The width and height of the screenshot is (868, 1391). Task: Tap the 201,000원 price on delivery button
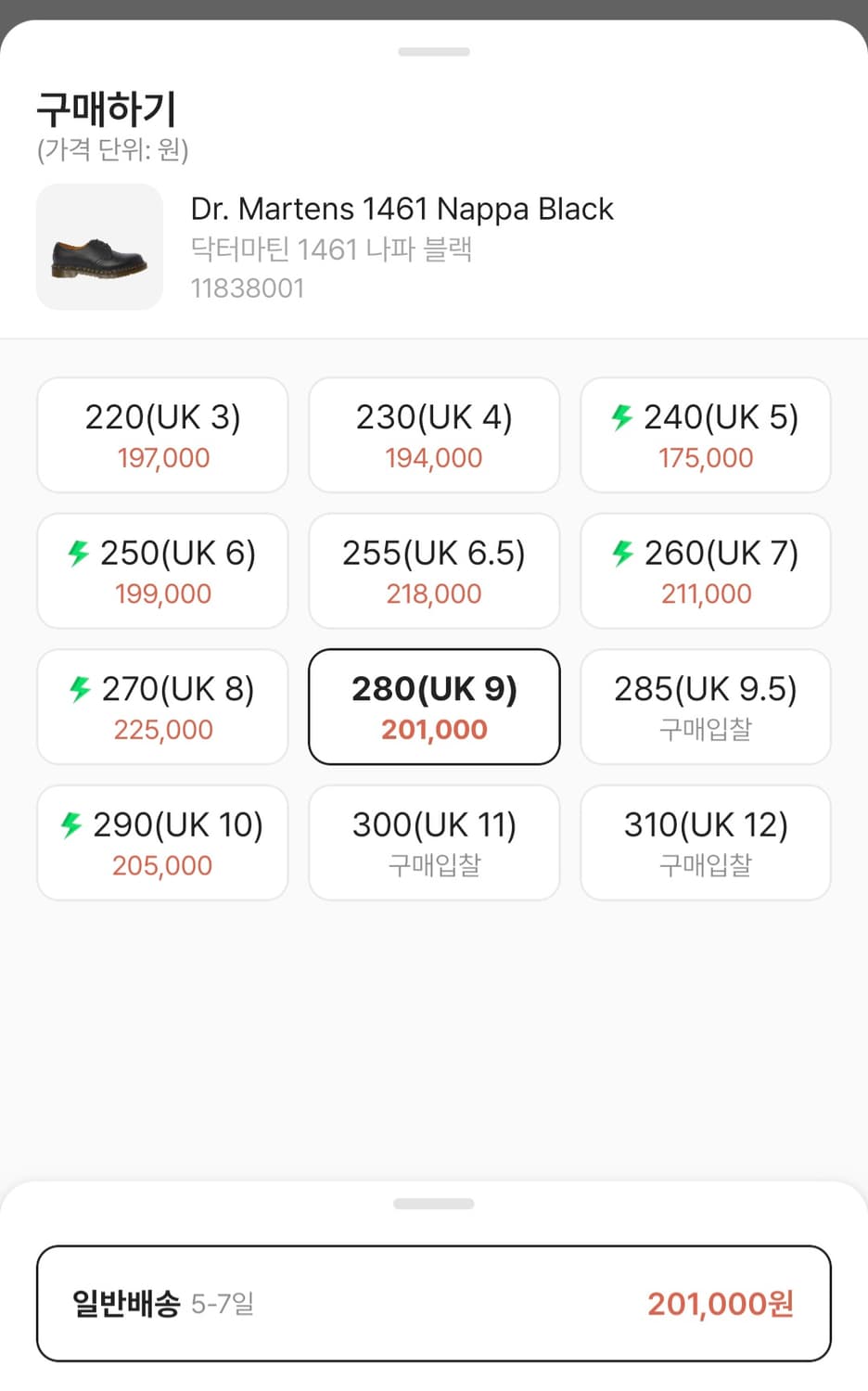[x=721, y=1304]
